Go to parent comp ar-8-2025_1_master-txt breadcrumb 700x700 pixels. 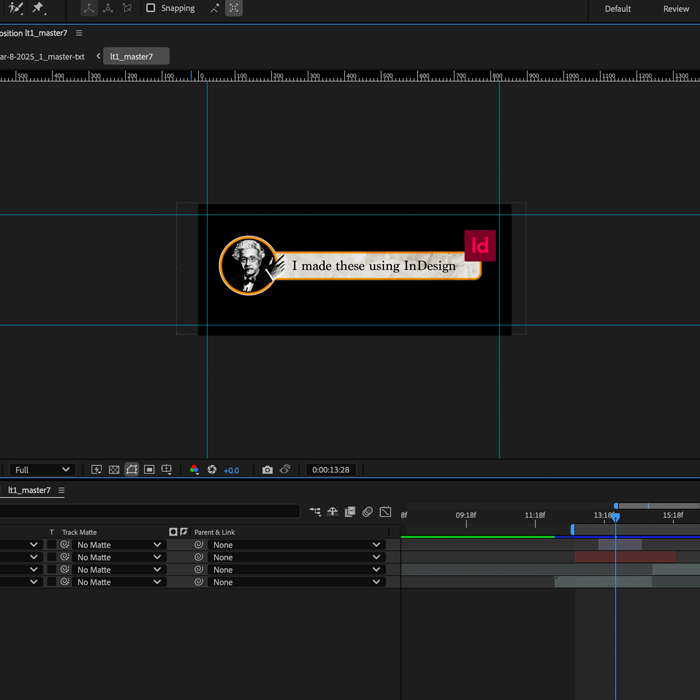[x=42, y=57]
